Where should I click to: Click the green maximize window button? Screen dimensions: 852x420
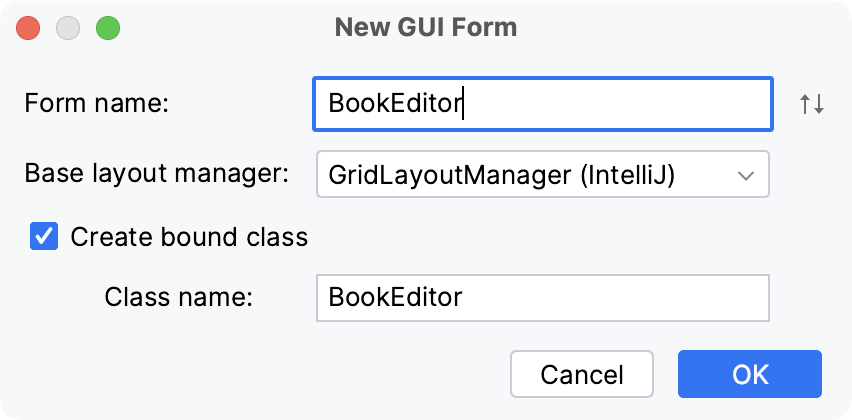107,27
